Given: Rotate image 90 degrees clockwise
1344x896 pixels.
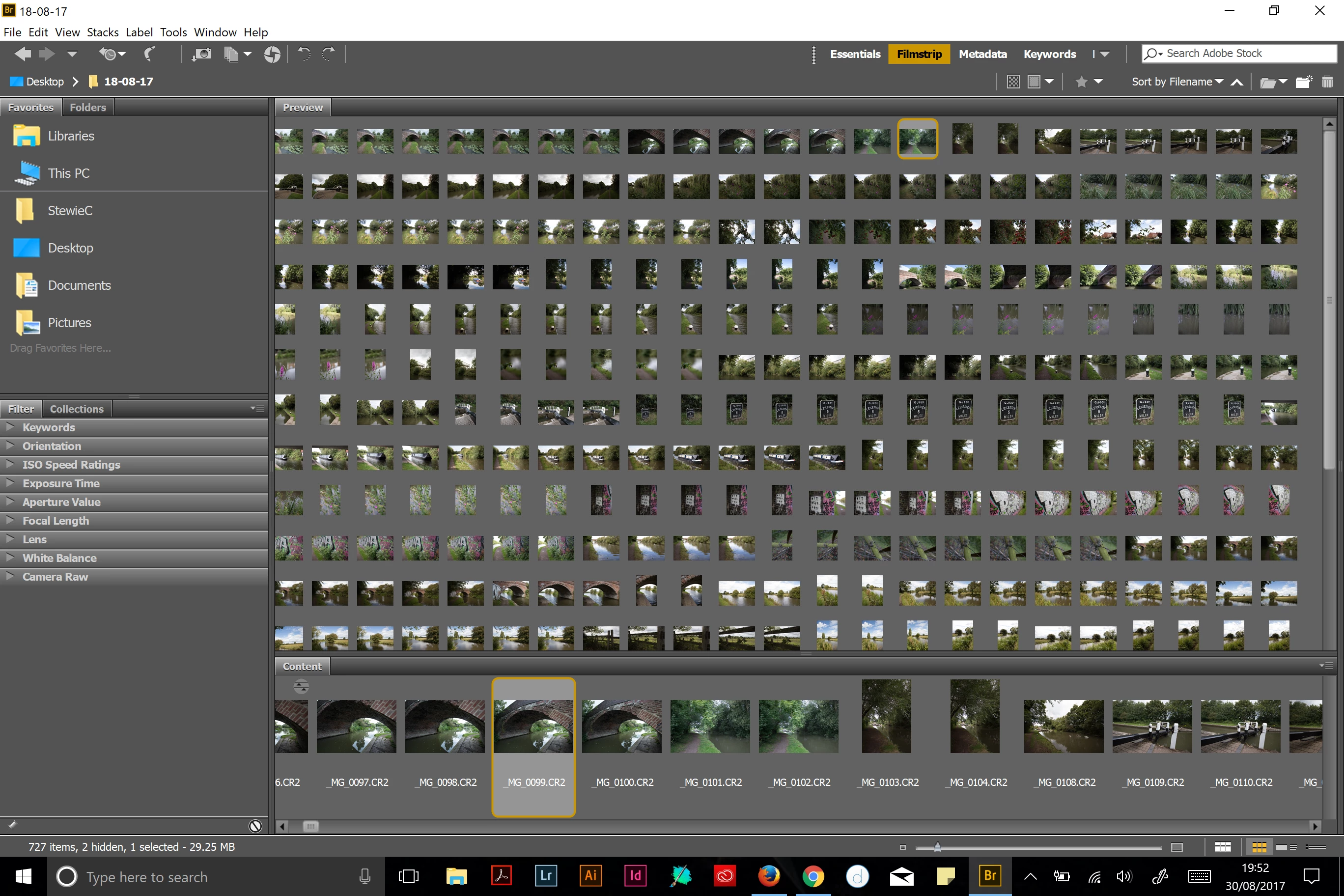Looking at the screenshot, I should 329,54.
